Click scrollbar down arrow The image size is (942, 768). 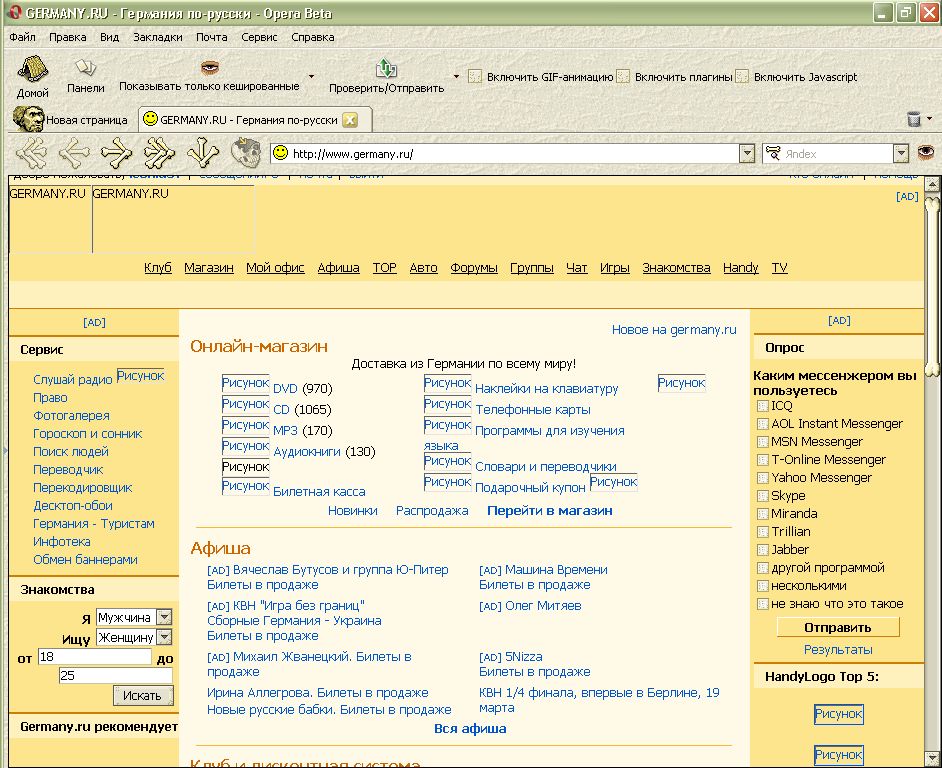[932, 758]
